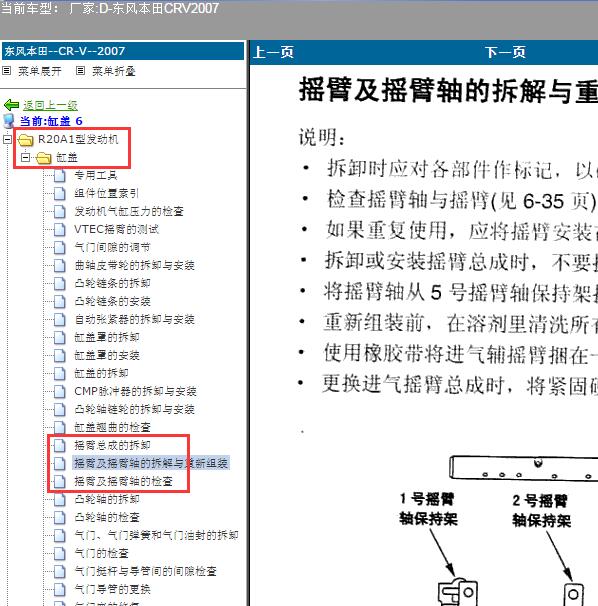Open the 缸盖罩的拆卸 page
Image resolution: width=598 pixels, height=606 pixels.
[x=107, y=337]
